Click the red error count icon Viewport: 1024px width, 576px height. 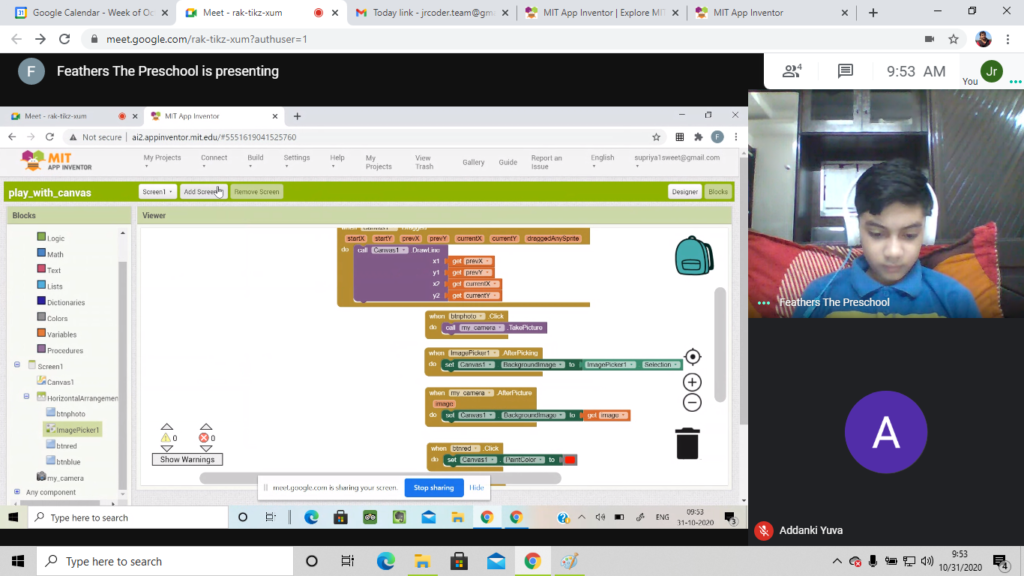point(204,437)
